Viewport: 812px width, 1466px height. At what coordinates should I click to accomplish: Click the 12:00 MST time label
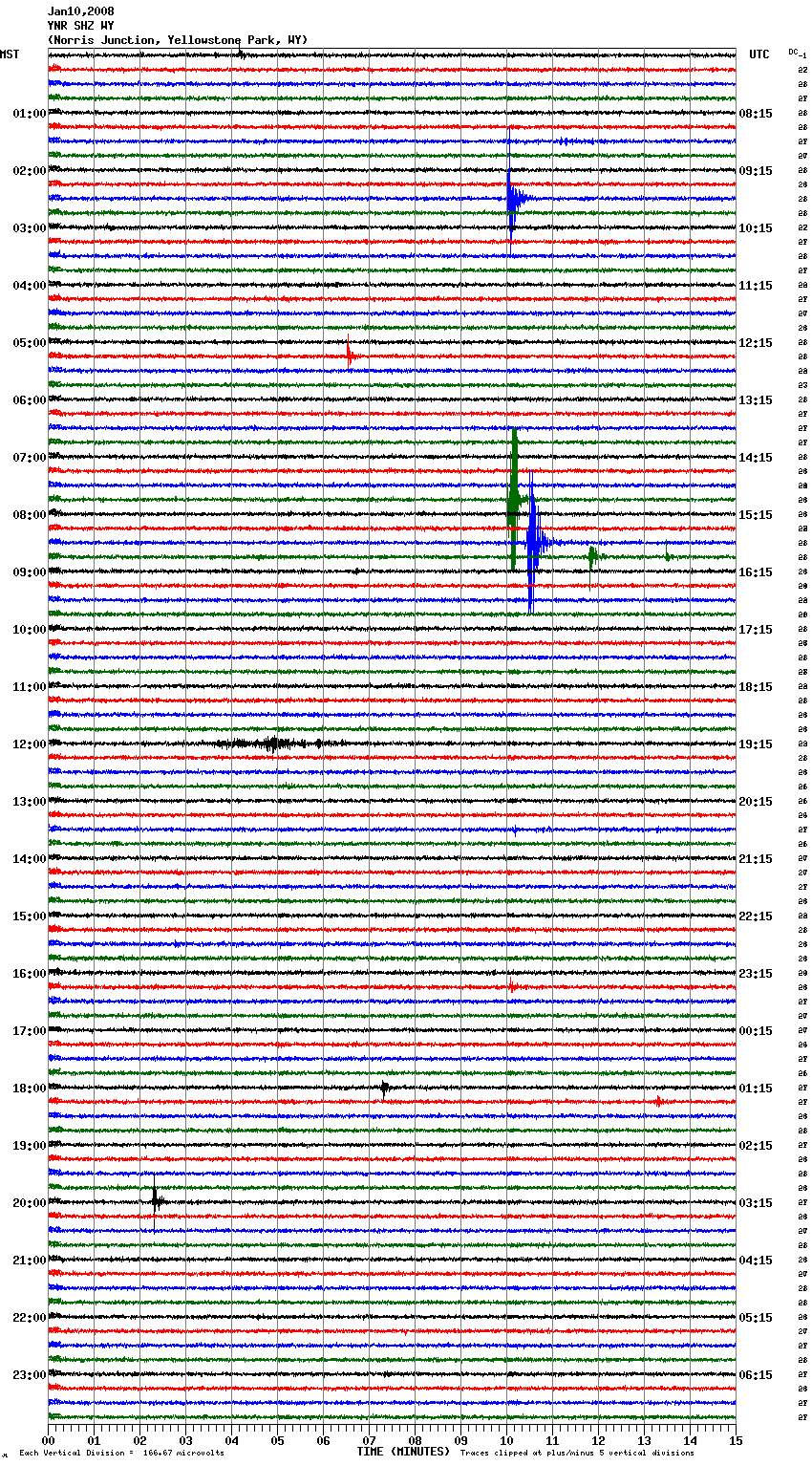tap(30, 744)
